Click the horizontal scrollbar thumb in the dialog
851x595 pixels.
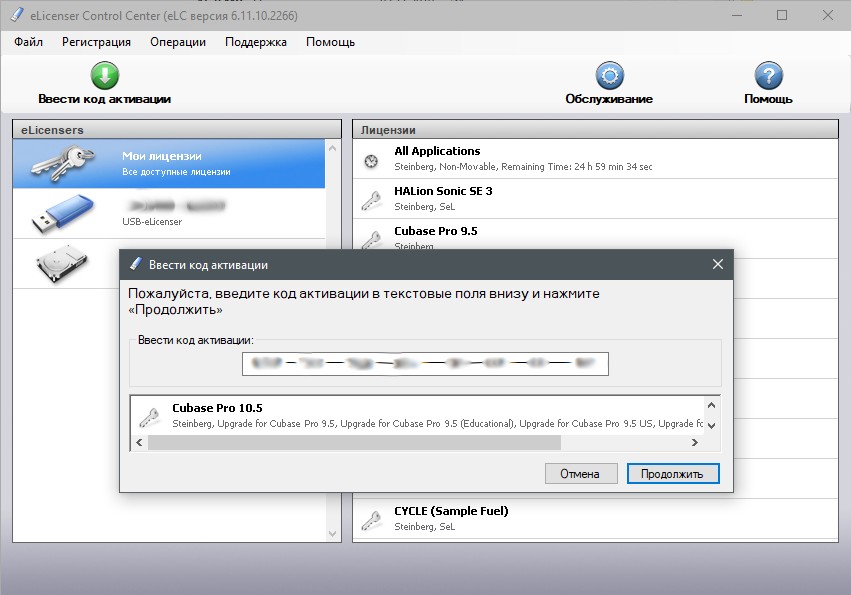pos(354,442)
